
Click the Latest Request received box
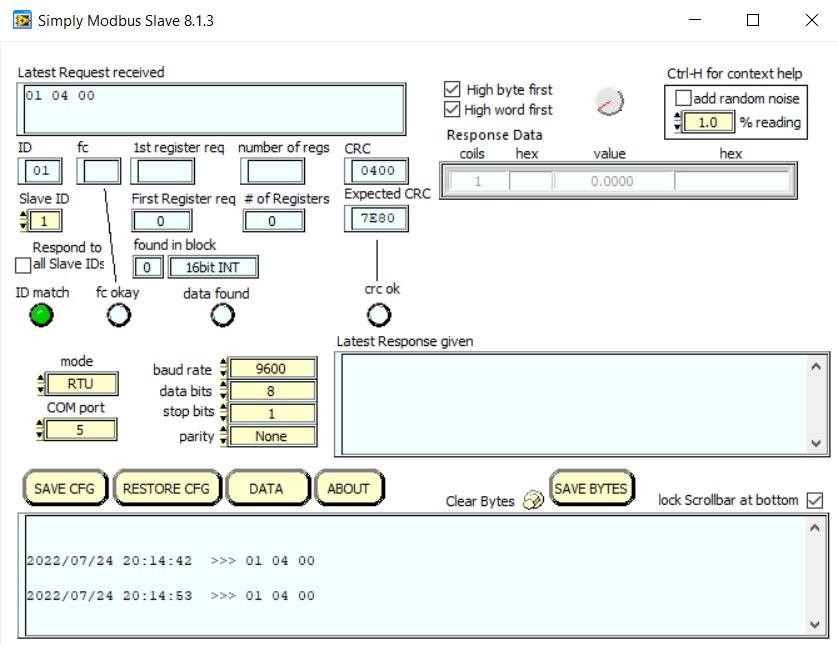click(211, 109)
